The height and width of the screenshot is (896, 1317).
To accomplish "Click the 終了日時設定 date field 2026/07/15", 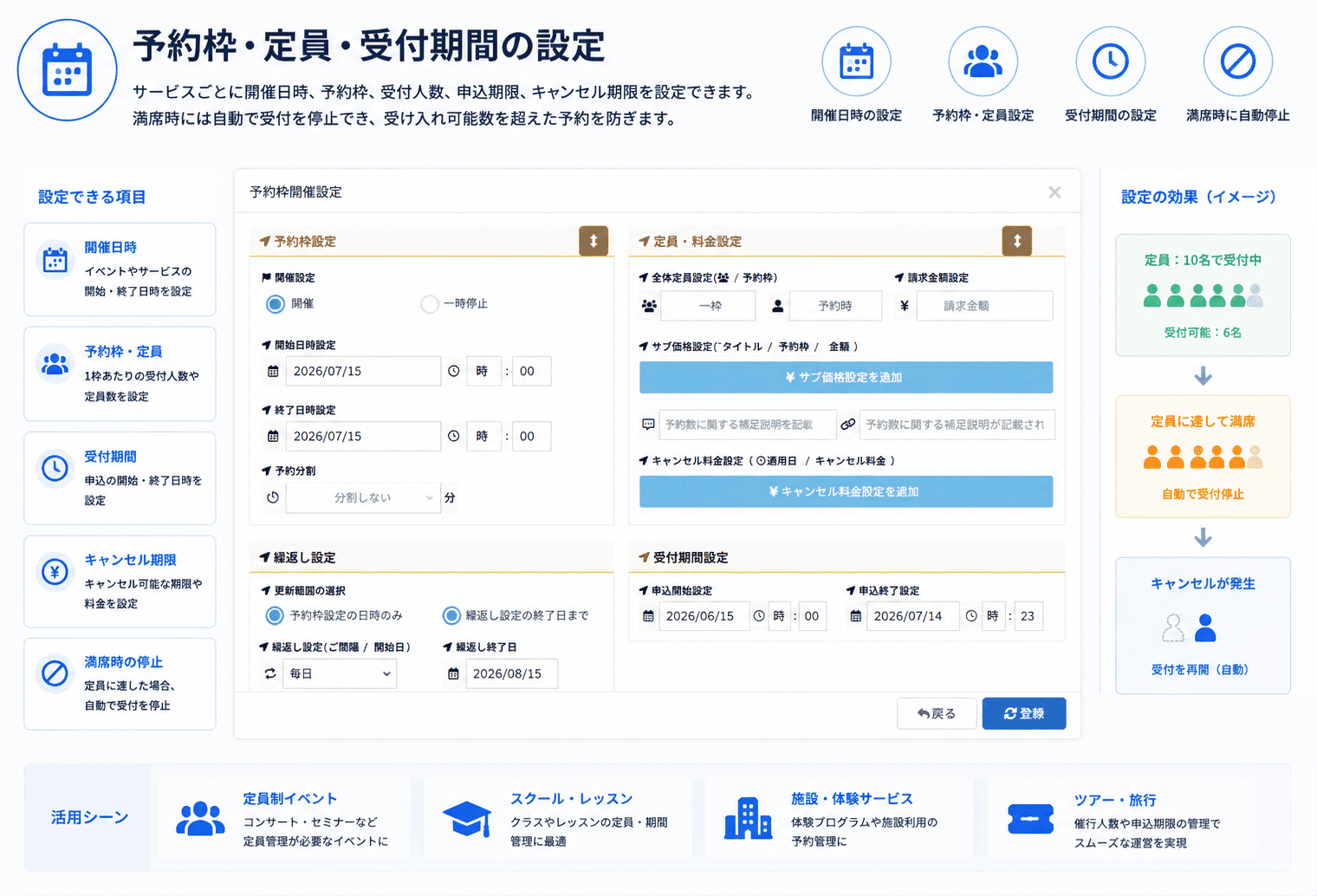I will click(x=364, y=436).
